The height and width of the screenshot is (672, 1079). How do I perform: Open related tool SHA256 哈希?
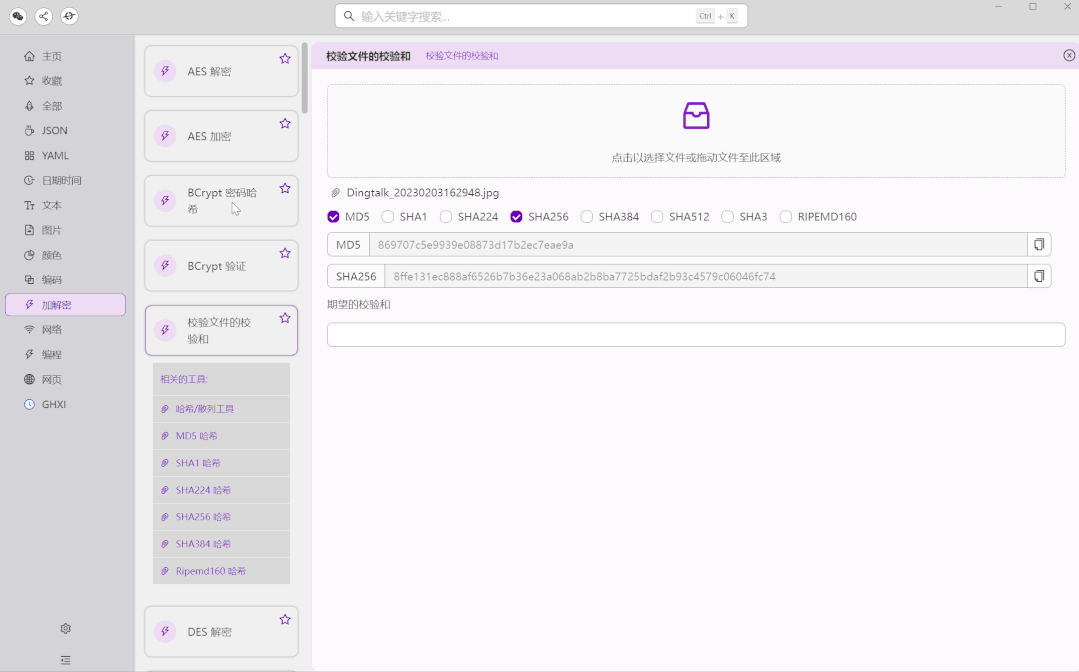221,517
